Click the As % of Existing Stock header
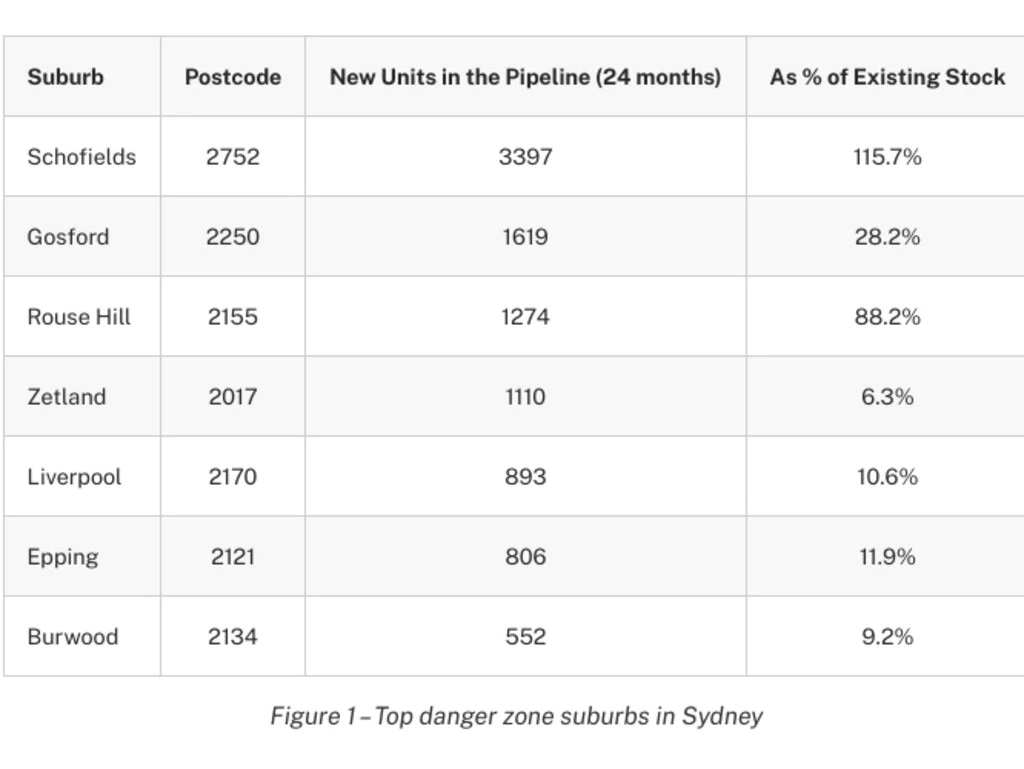 (x=887, y=77)
